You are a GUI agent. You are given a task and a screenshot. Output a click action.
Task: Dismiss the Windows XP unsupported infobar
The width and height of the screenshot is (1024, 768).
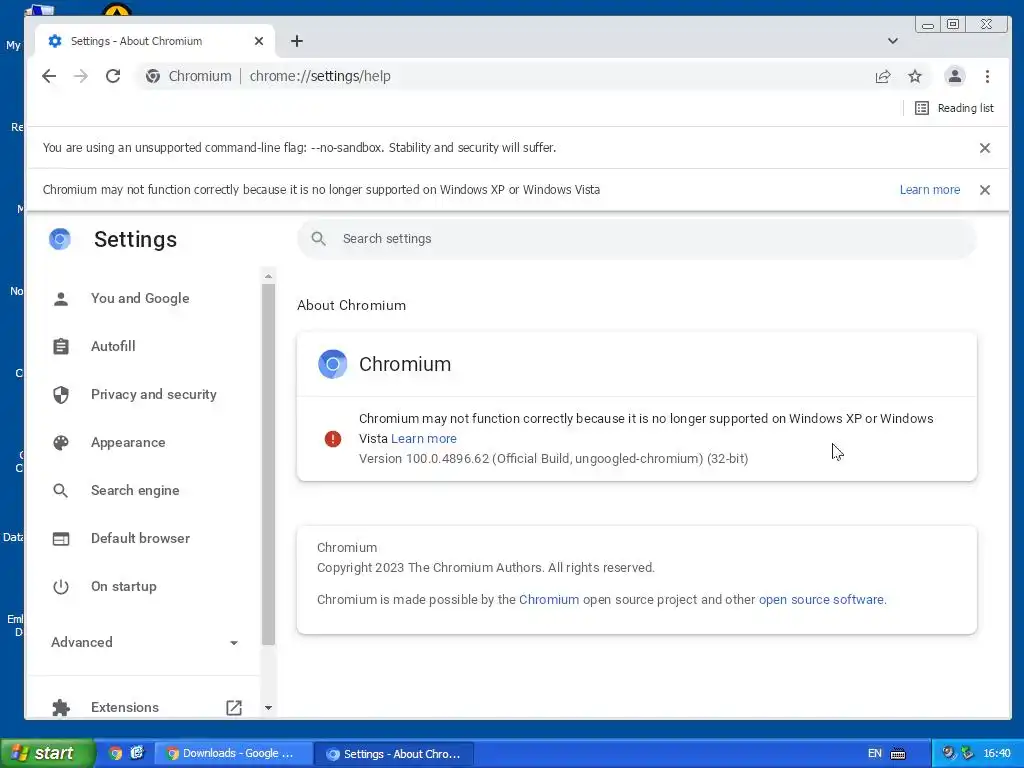(x=985, y=190)
